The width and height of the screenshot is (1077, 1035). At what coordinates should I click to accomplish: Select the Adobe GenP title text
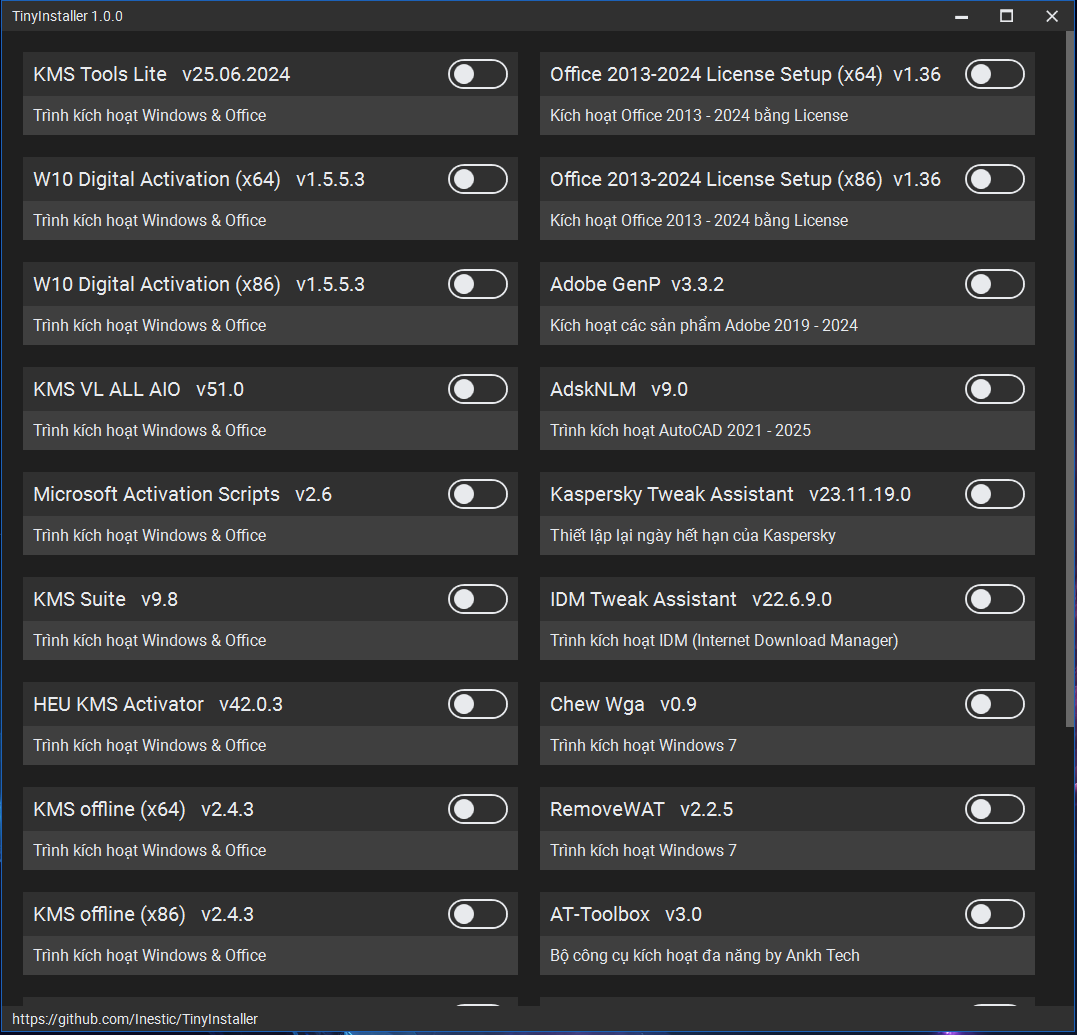pos(605,284)
